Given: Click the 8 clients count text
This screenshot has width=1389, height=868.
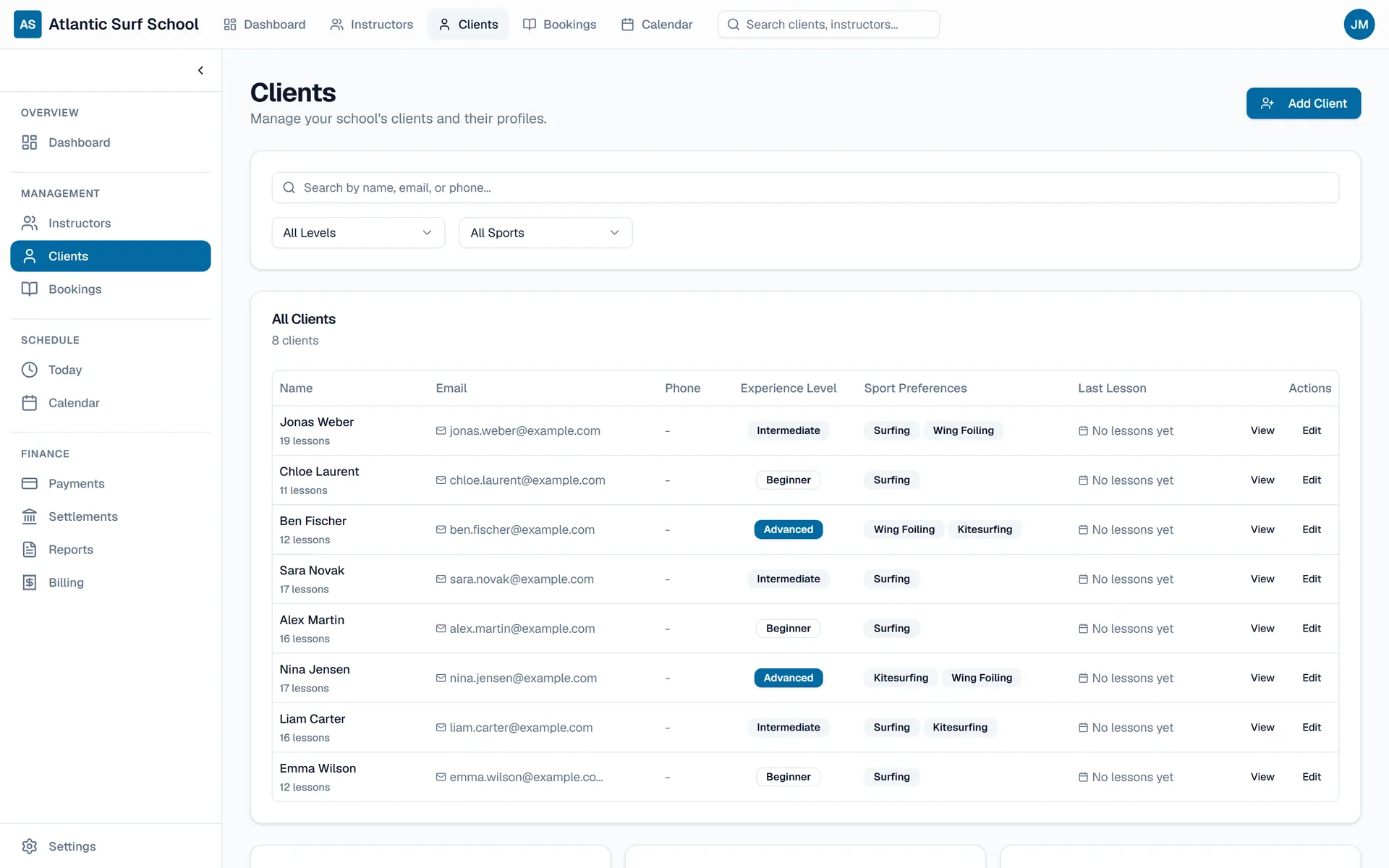Looking at the screenshot, I should [x=295, y=341].
